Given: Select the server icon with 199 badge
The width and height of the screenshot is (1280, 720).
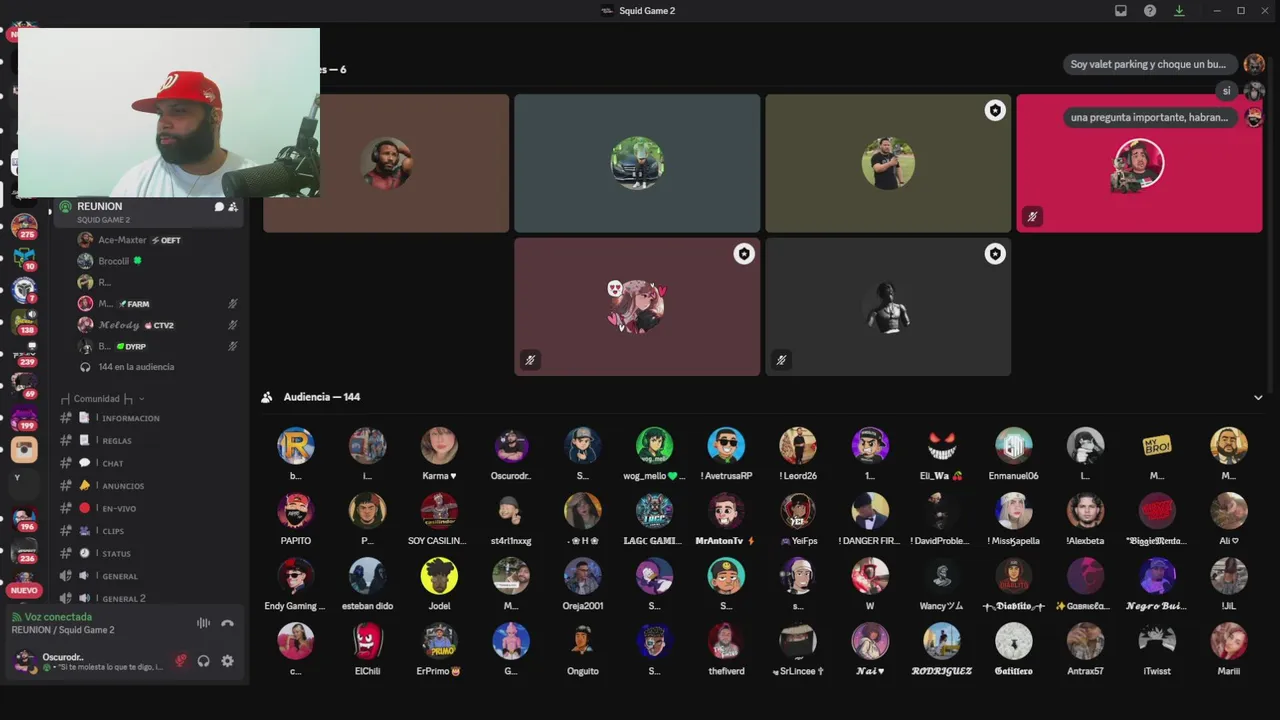Looking at the screenshot, I should (x=24, y=417).
